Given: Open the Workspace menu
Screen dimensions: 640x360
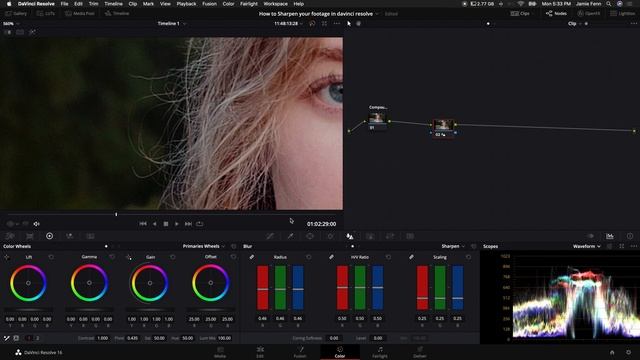Looking at the screenshot, I should tap(275, 4).
